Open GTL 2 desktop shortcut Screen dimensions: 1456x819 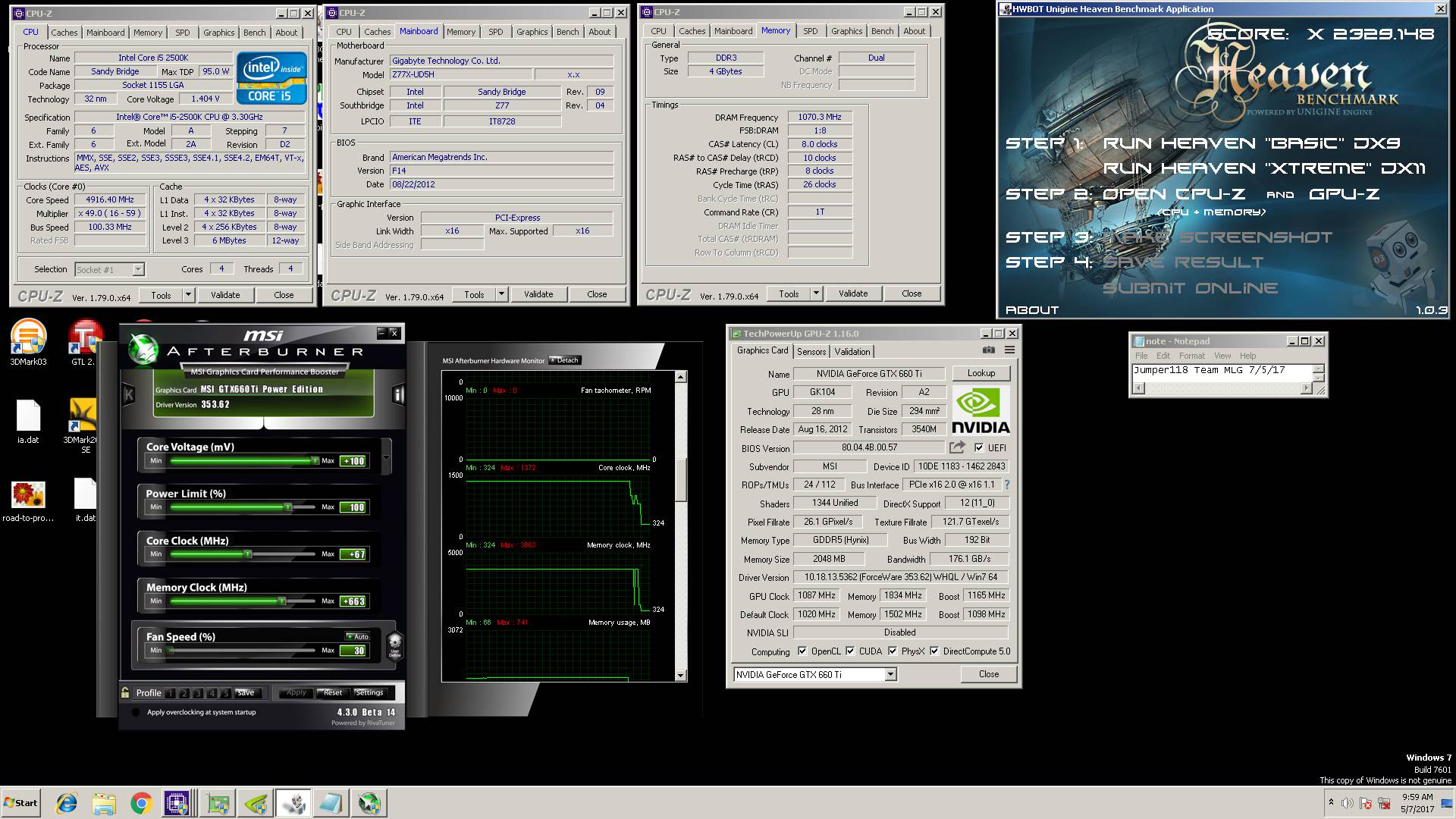pos(83,342)
